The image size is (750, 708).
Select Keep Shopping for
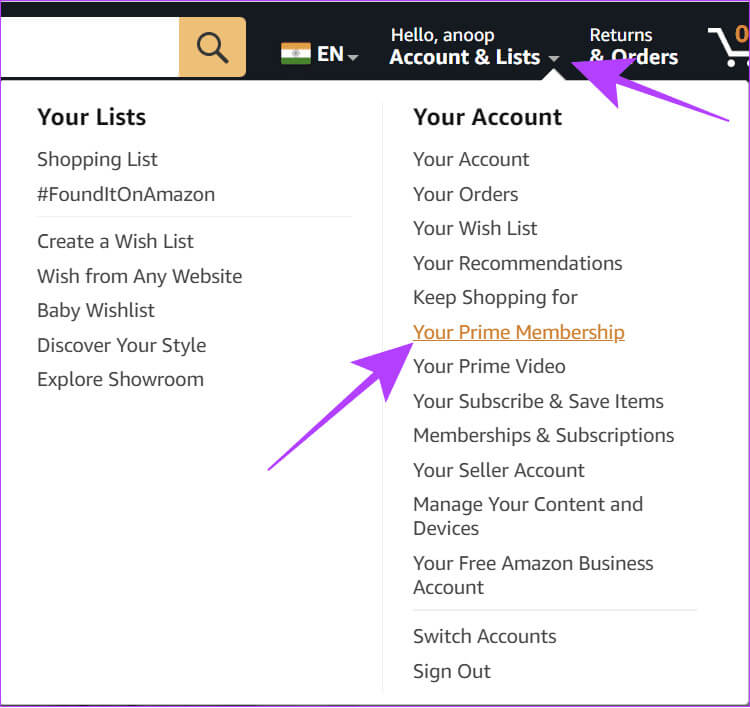[x=495, y=298]
